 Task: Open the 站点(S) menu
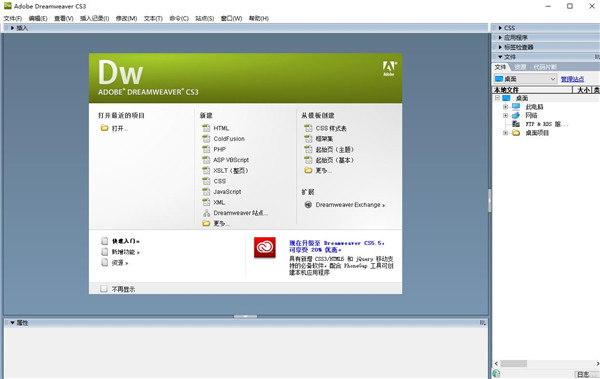click(x=205, y=18)
